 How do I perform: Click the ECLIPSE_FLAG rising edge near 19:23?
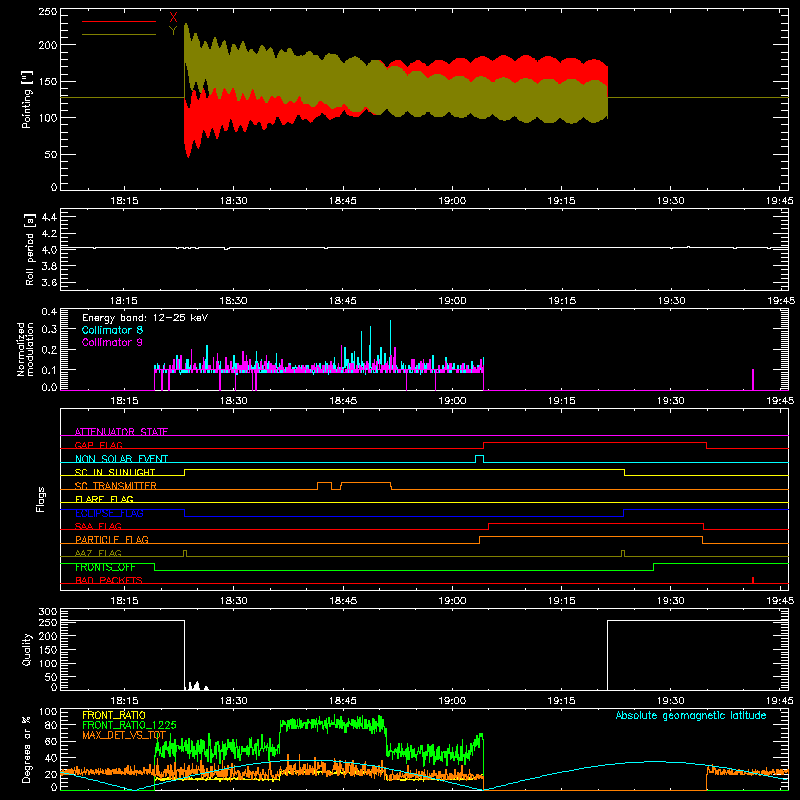[x=623, y=513]
